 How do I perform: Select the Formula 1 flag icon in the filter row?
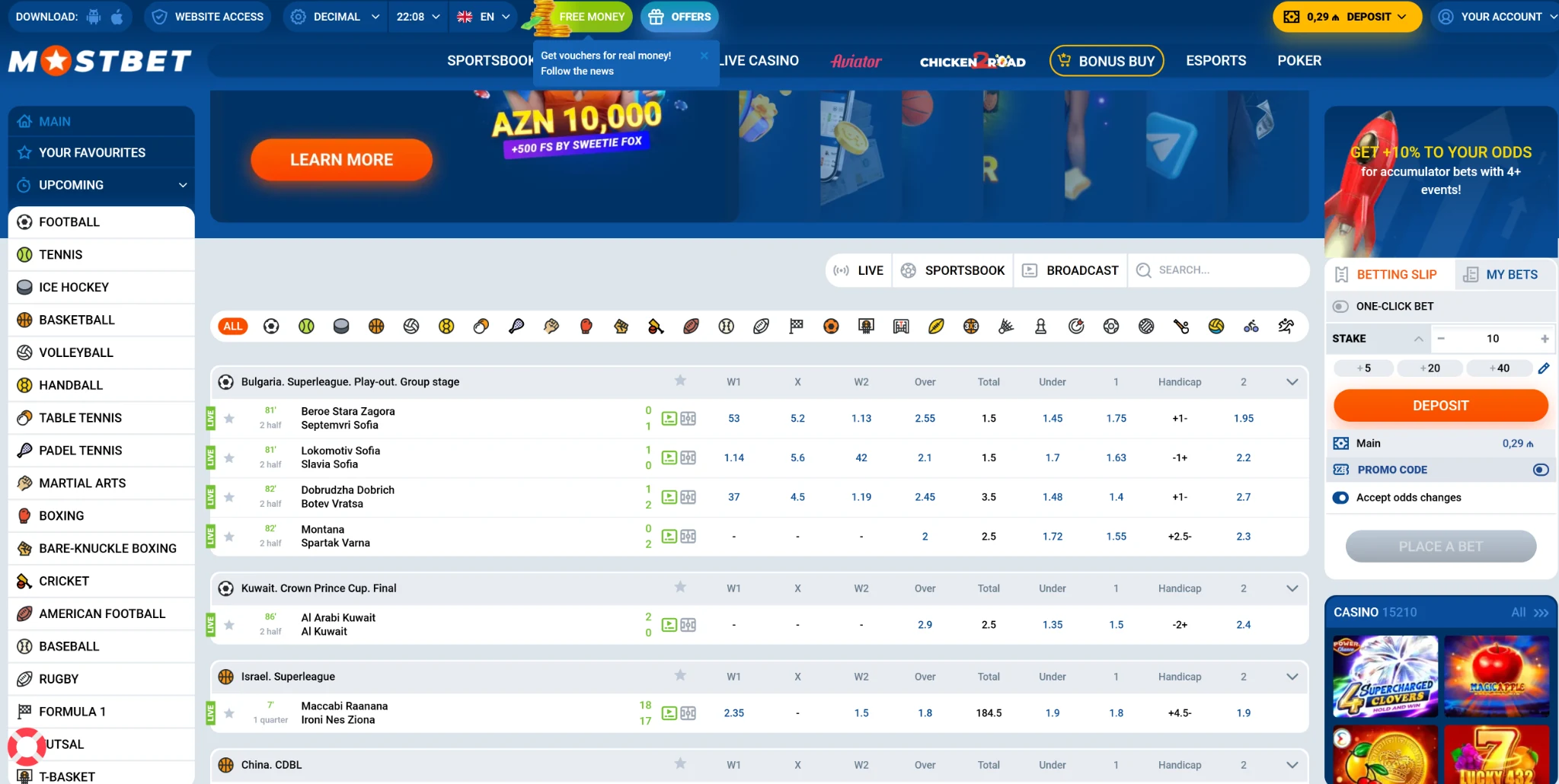tap(796, 327)
